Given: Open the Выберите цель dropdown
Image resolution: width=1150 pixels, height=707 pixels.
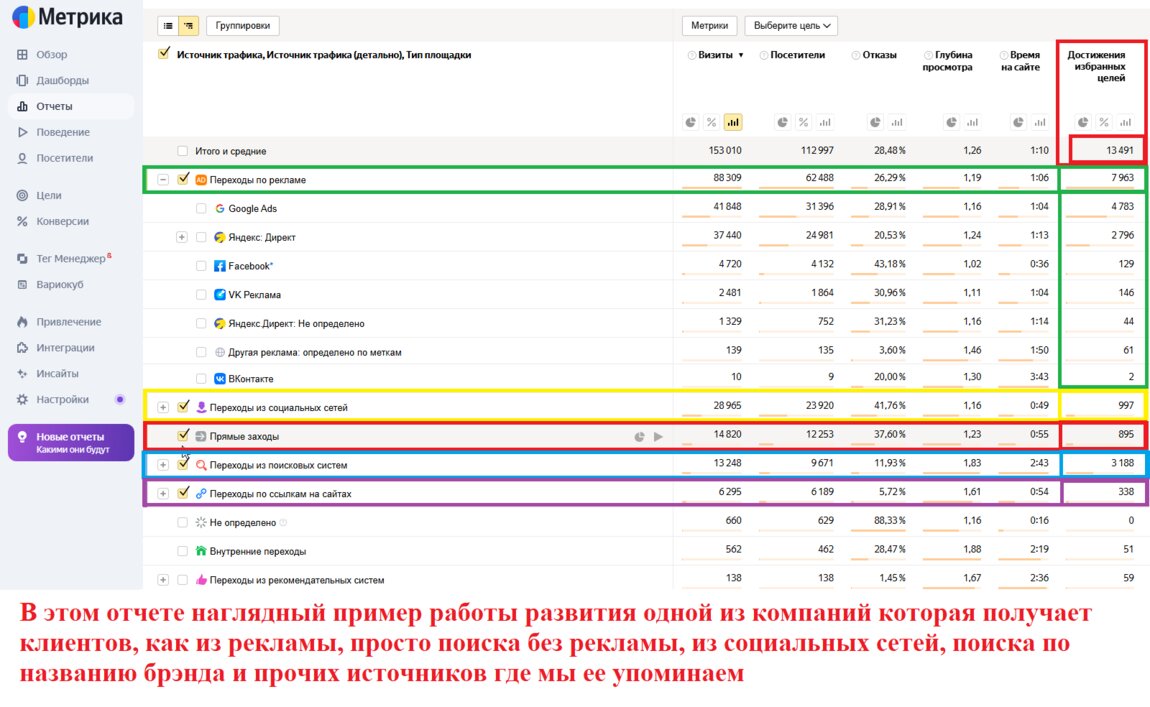Looking at the screenshot, I should tap(791, 26).
